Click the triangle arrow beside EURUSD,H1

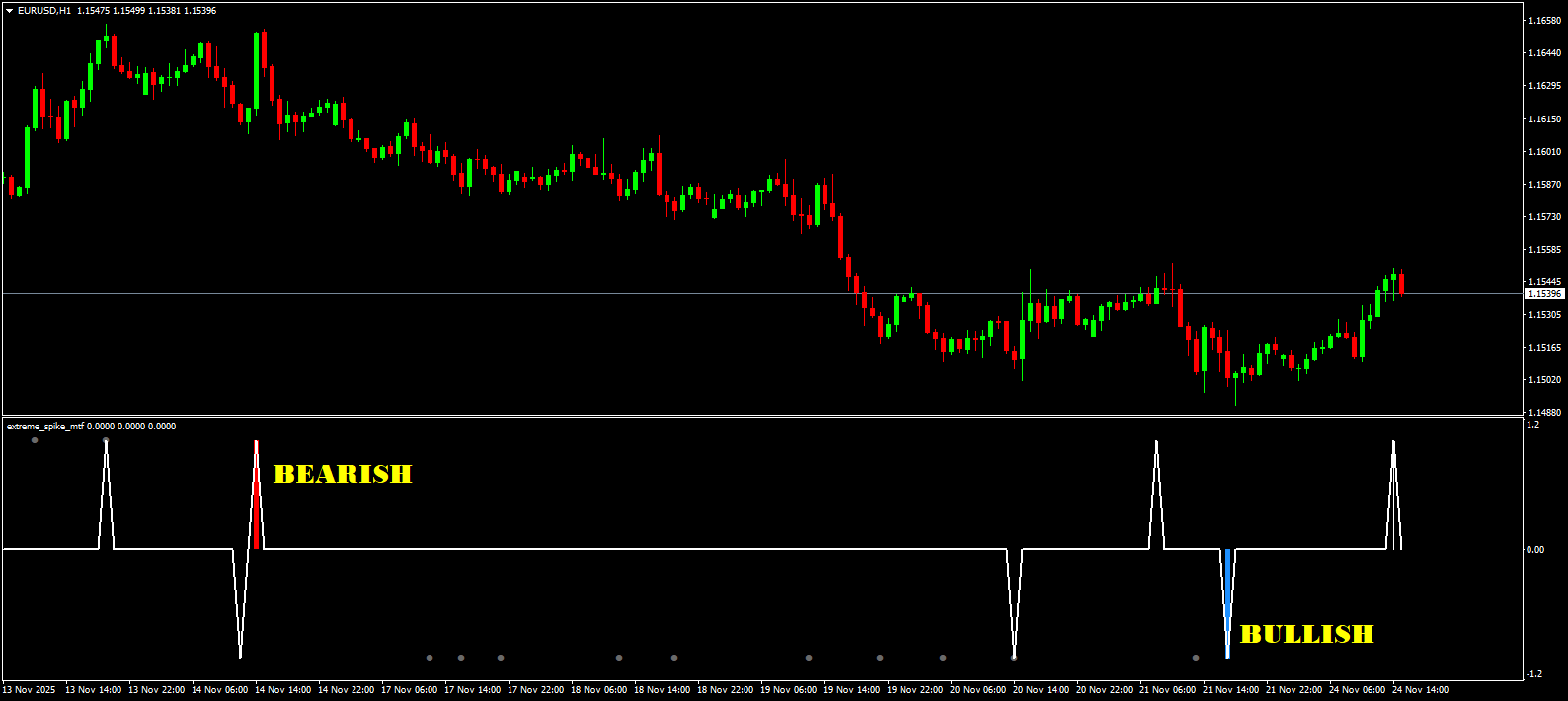pos(10,11)
